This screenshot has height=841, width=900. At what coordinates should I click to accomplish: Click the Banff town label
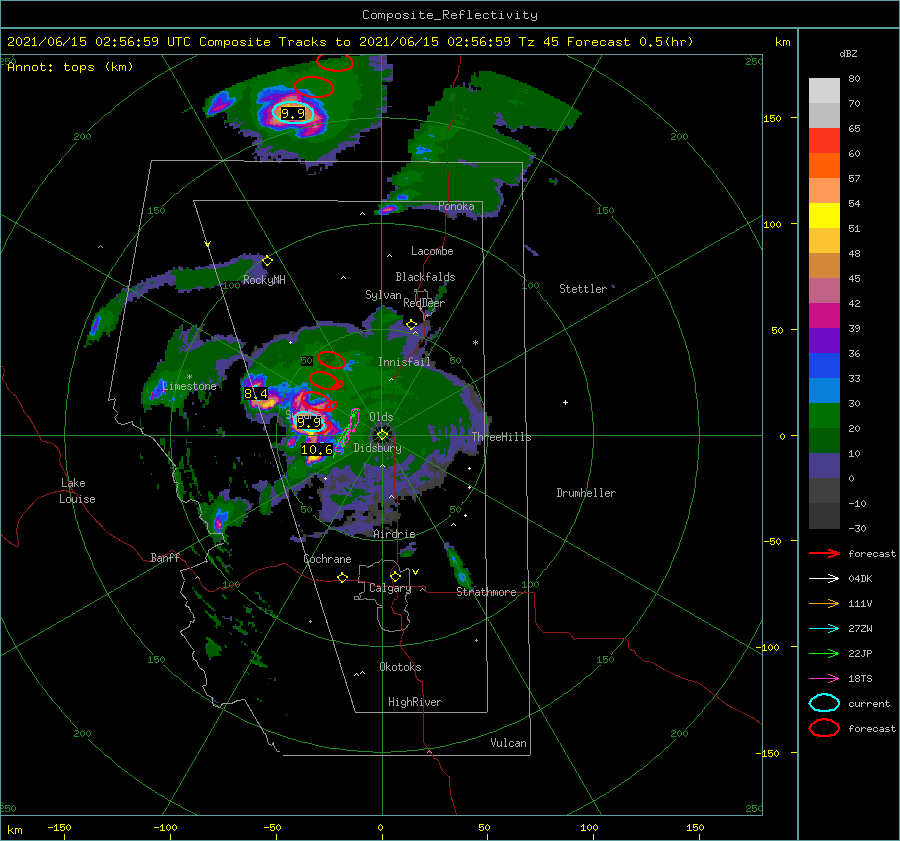[165, 557]
